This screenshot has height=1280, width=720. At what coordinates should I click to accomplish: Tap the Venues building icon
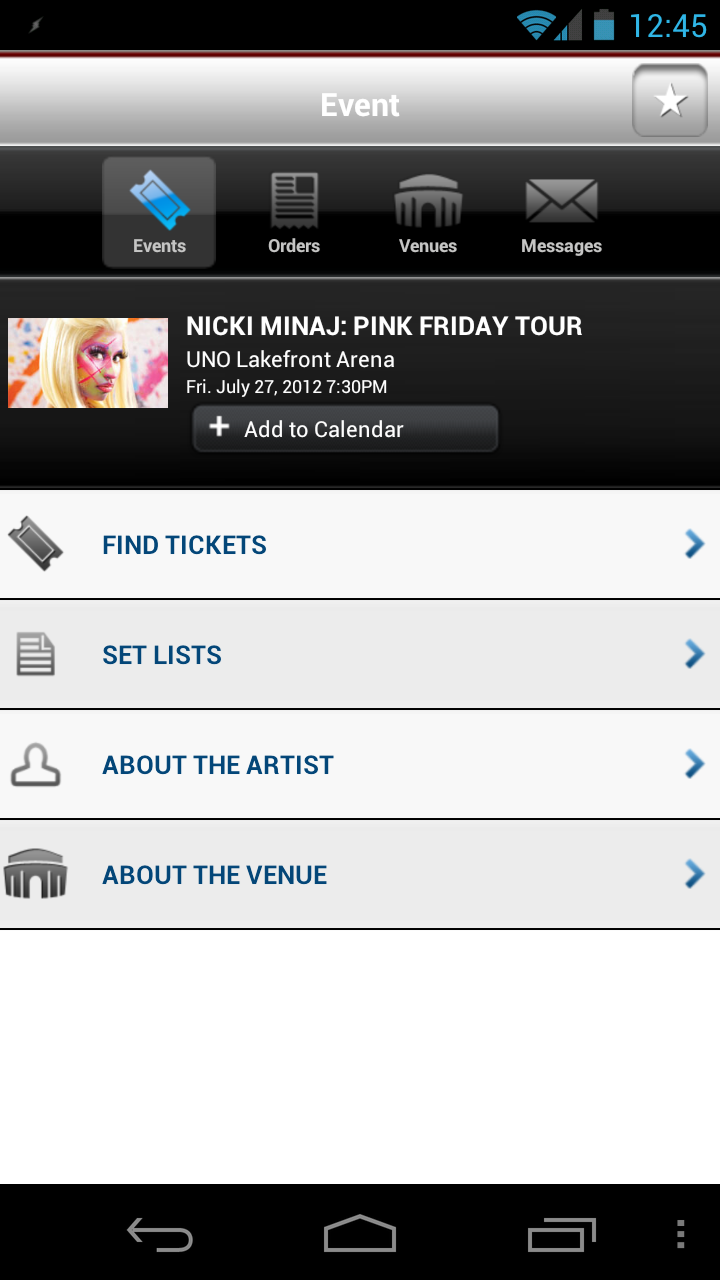click(x=428, y=200)
